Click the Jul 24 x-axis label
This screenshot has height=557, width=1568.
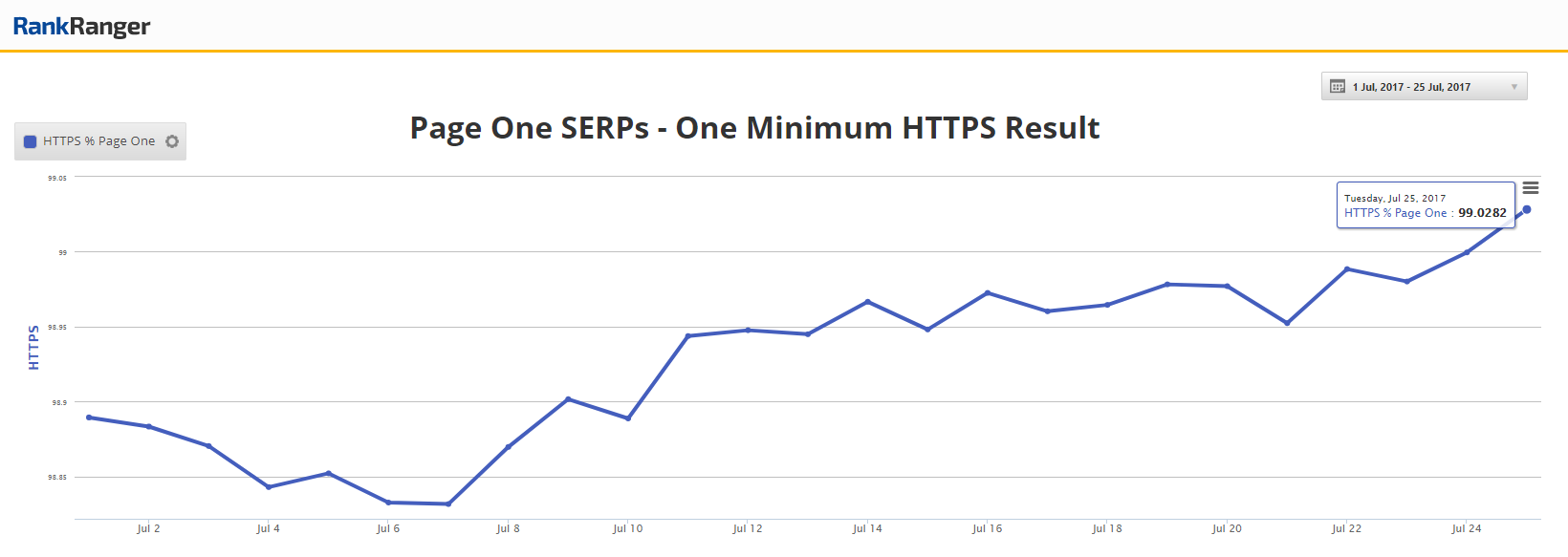(1467, 528)
